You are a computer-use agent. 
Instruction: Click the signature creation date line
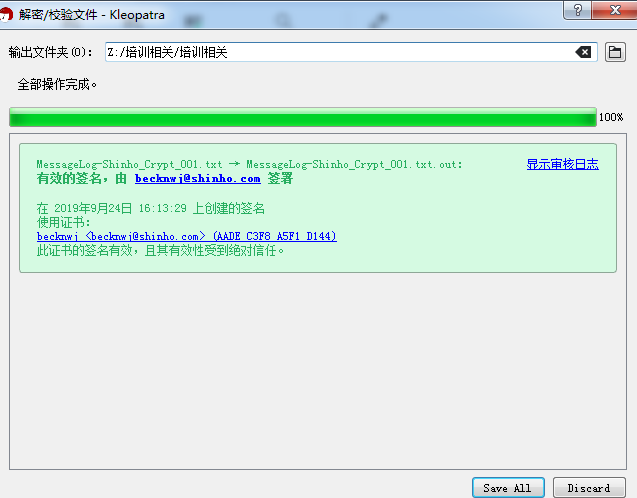[150, 208]
